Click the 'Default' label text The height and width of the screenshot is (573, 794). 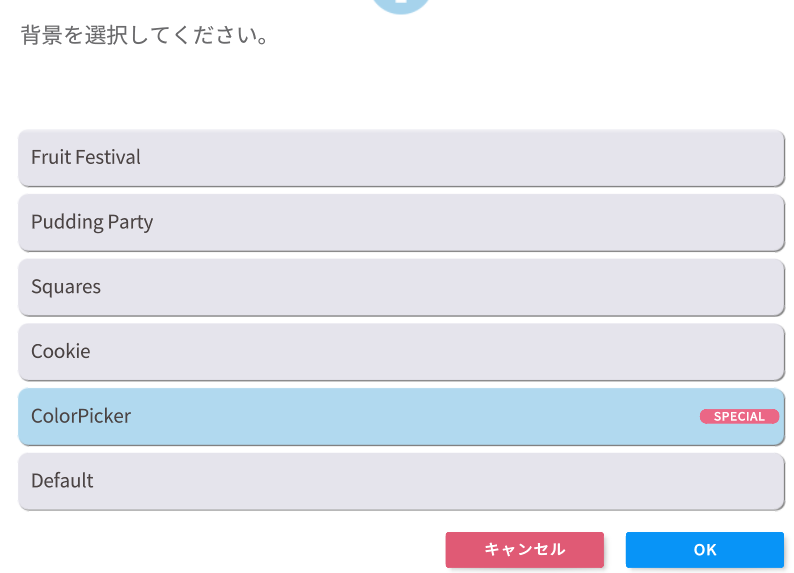tap(62, 481)
